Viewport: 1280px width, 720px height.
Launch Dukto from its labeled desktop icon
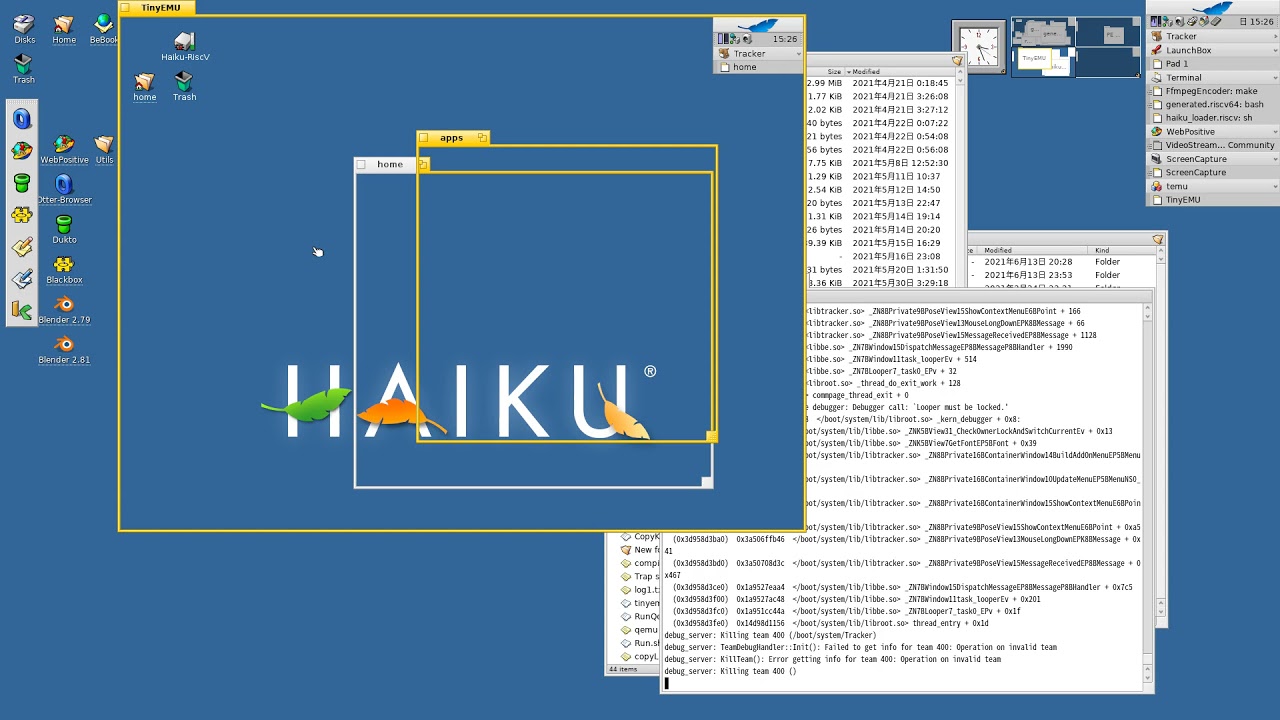click(64, 229)
